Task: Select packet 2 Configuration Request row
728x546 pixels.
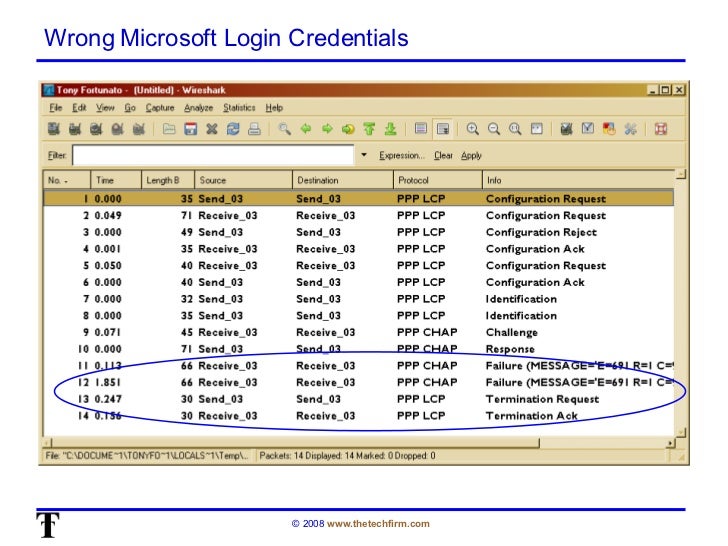Action: coord(358,215)
